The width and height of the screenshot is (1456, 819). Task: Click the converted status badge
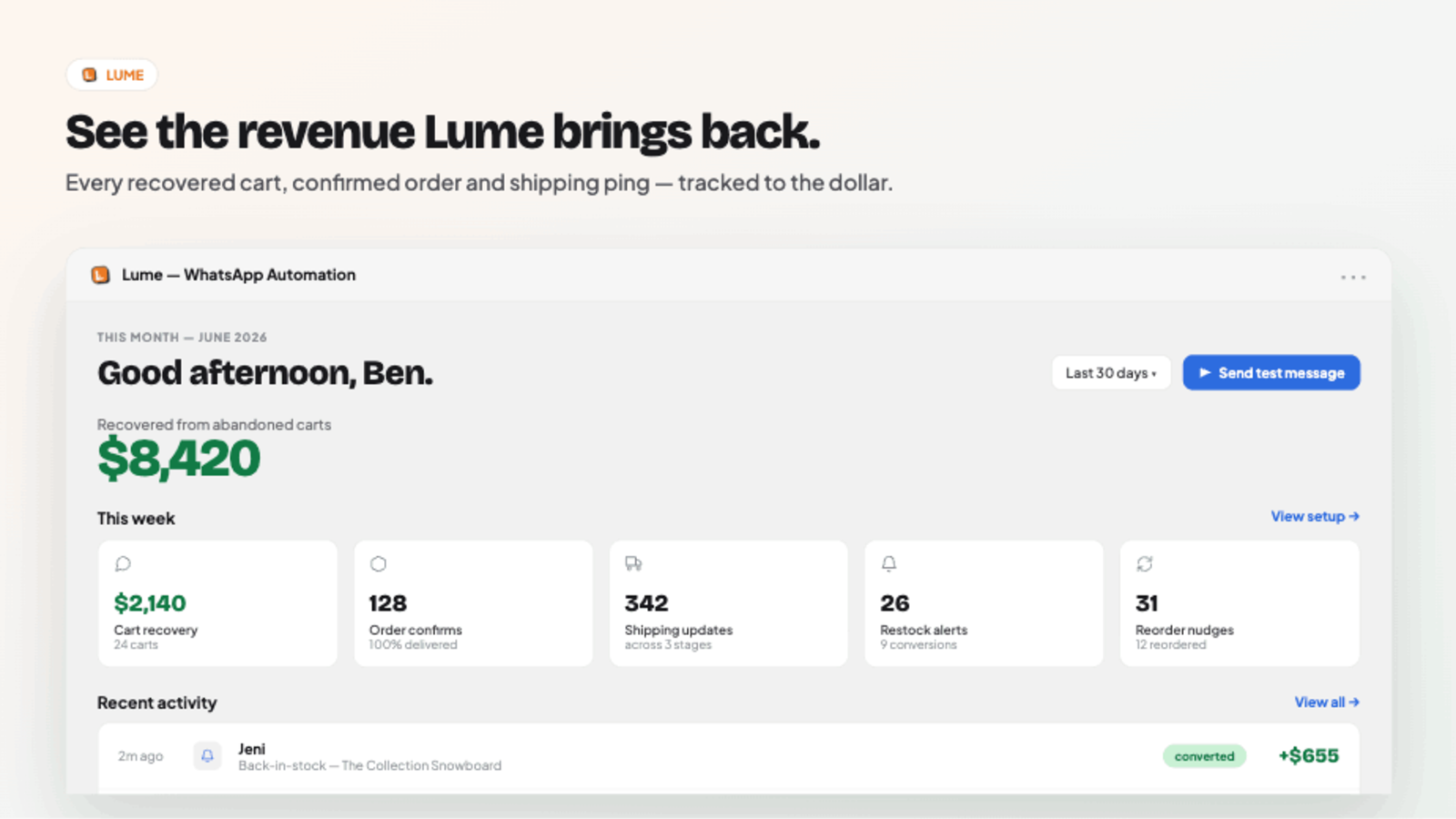(x=1204, y=756)
